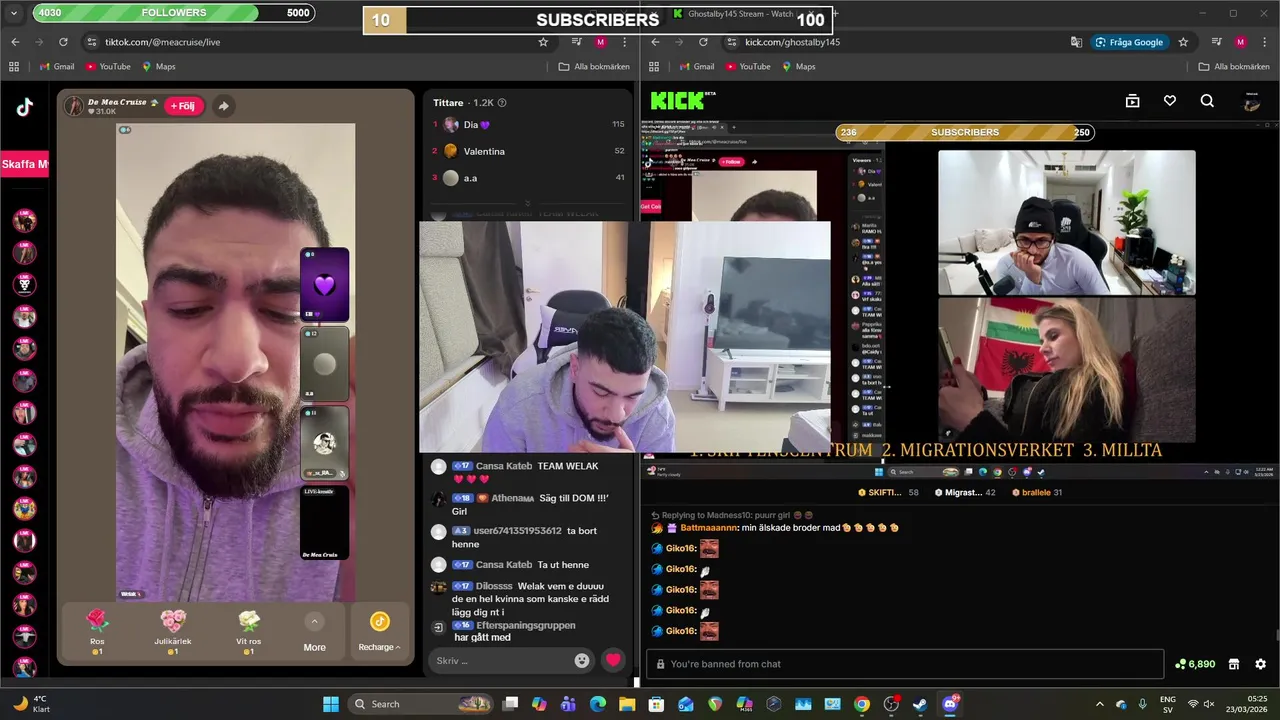
Task: Open emoji picker in TikTok chat
Action: click(x=582, y=660)
